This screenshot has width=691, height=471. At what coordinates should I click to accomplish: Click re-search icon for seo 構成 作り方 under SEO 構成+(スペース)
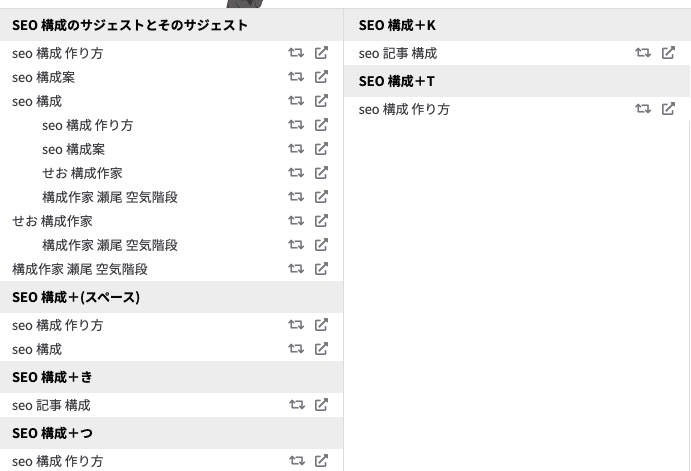296,325
